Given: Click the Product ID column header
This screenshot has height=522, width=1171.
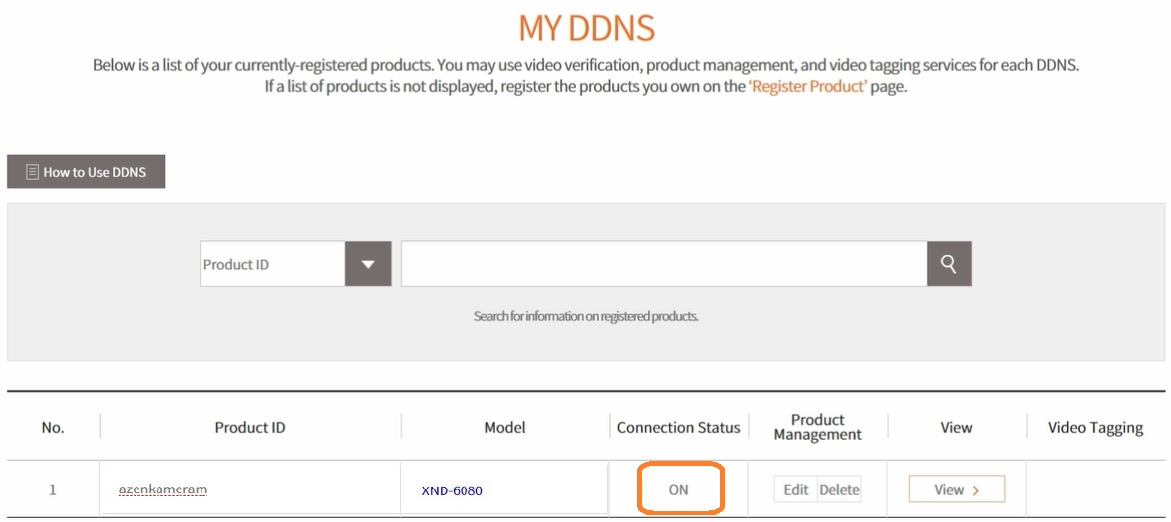Looking at the screenshot, I should (250, 428).
